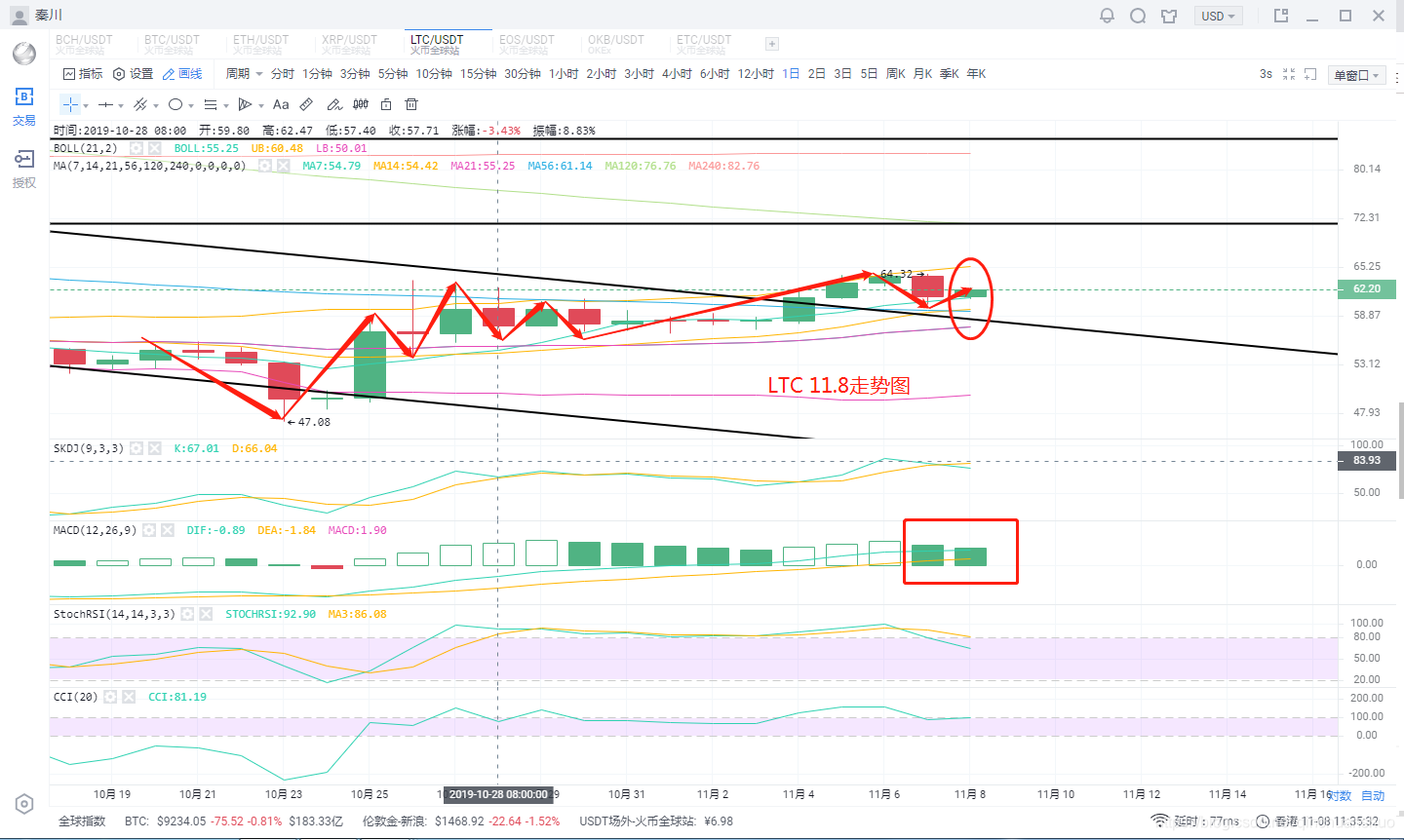Click the 62.20 current price label
The image size is (1404, 840).
tap(1366, 288)
